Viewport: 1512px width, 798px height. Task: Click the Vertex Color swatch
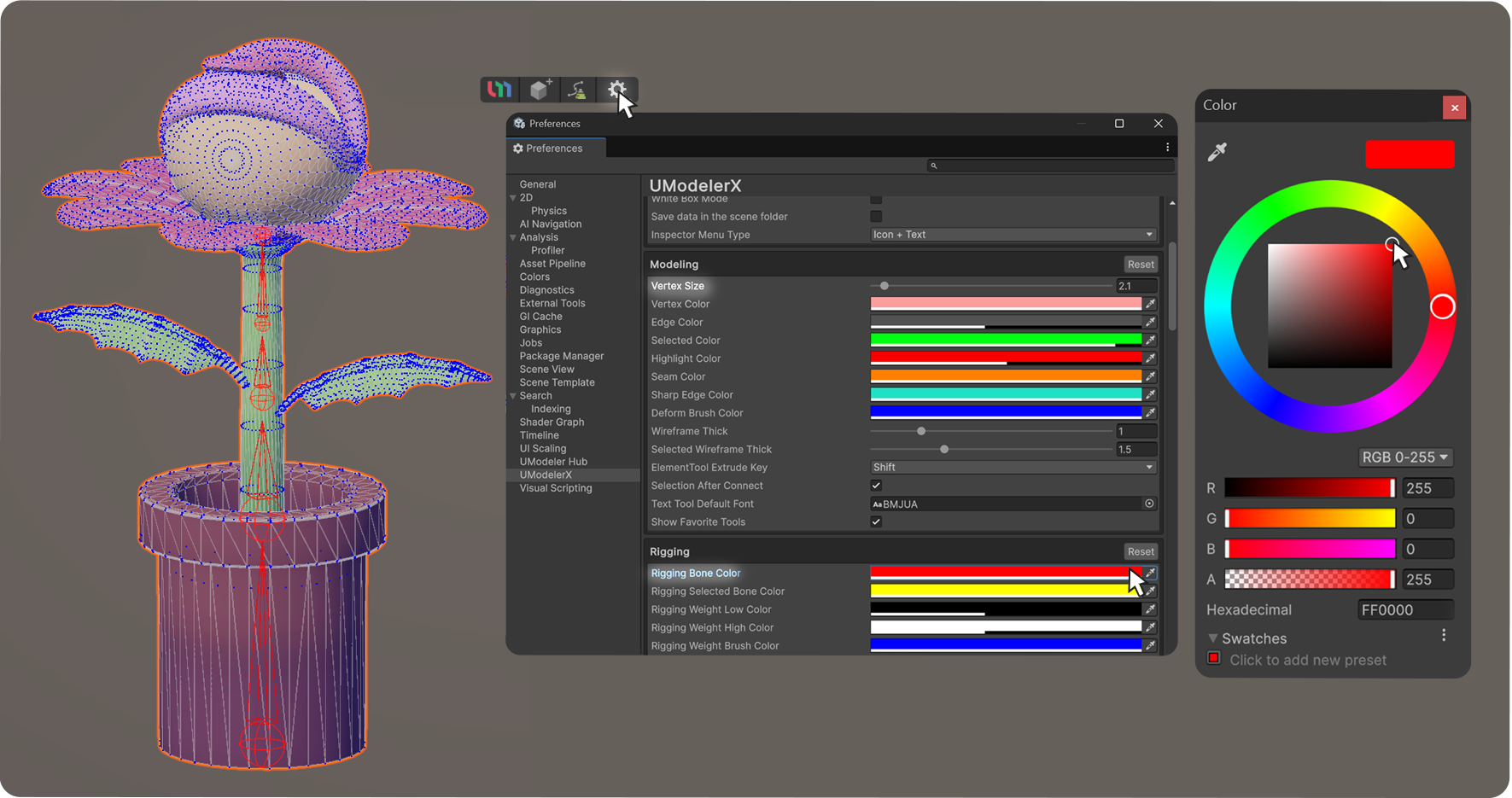(x=1006, y=304)
